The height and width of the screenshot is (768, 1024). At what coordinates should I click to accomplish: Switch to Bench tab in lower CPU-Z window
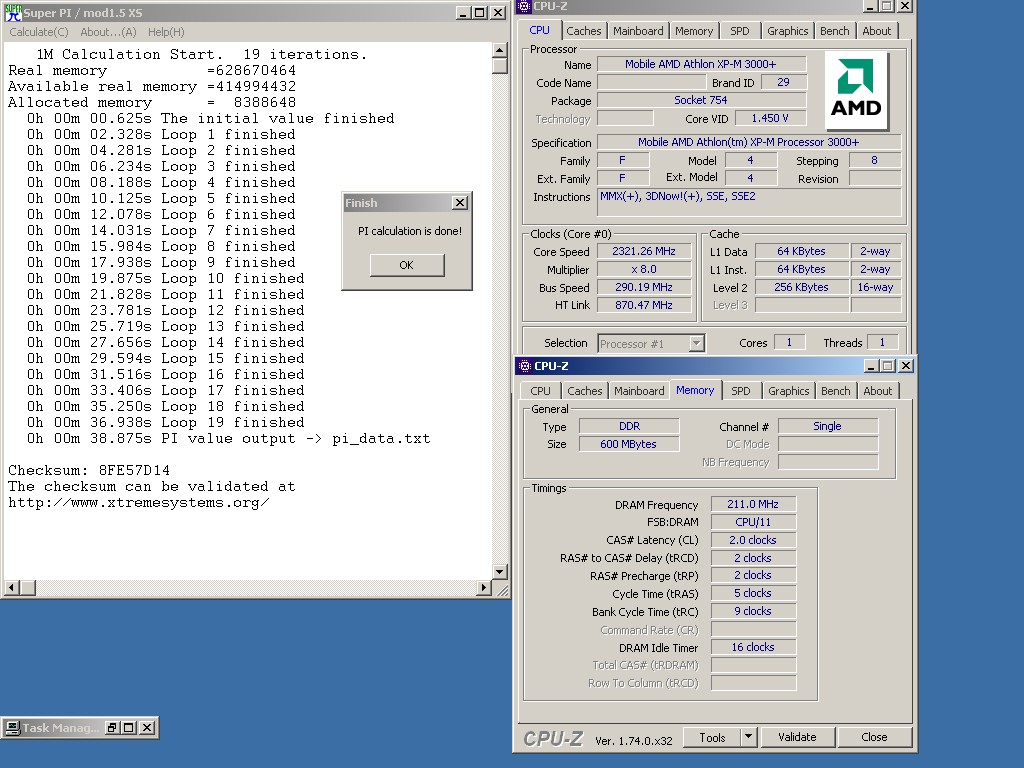835,391
